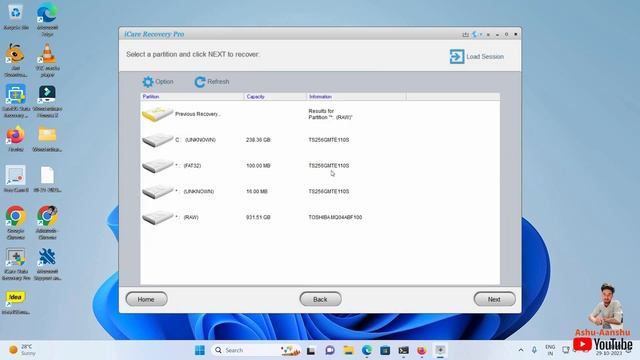Click TOSHIBA MQ04ABF100 information text
This screenshot has height=360, width=640.
tap(335, 218)
